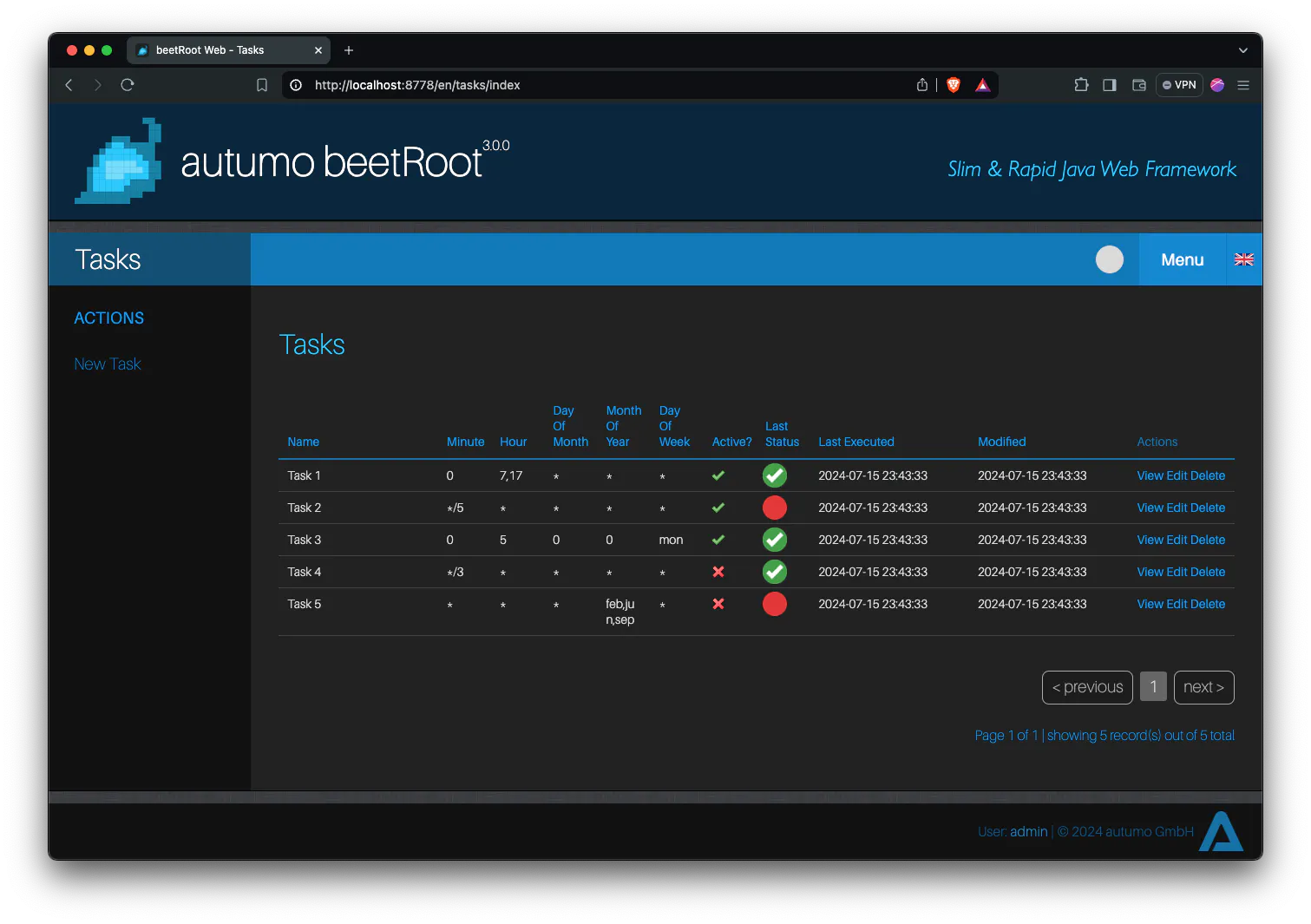The image size is (1311, 924).
Task: Edit Task 1
Action: coord(1177,475)
